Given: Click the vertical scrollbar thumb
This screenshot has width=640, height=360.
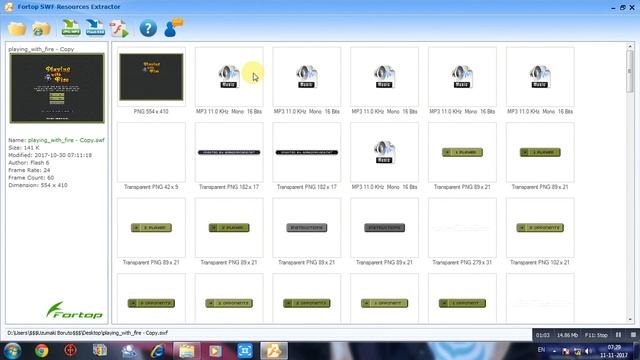Looking at the screenshot, I should pyautogui.click(x=630, y=71).
